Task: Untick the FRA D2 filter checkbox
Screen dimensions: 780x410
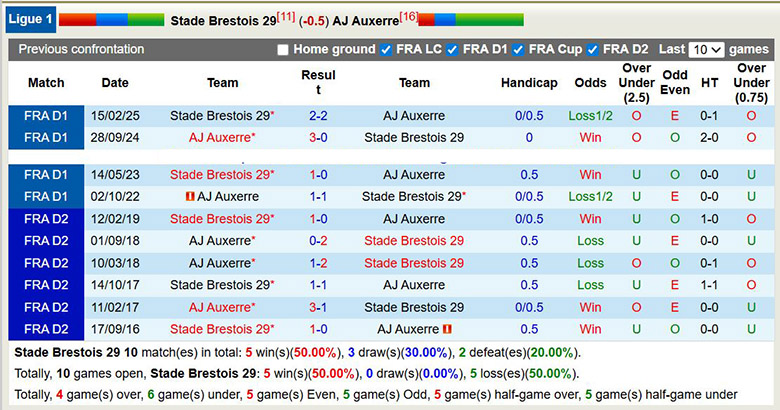Action: [x=592, y=50]
